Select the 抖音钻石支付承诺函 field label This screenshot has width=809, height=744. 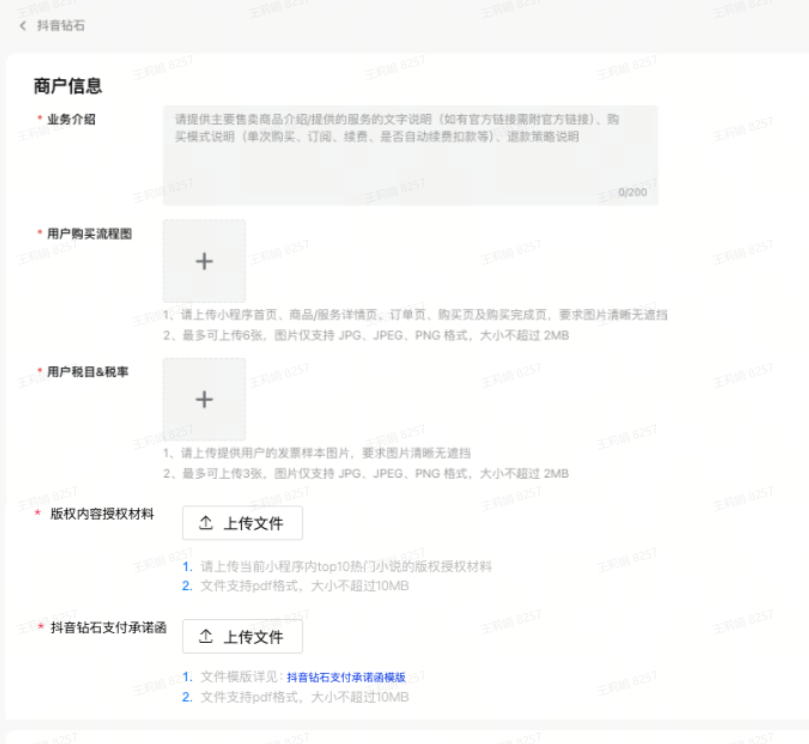pos(108,628)
